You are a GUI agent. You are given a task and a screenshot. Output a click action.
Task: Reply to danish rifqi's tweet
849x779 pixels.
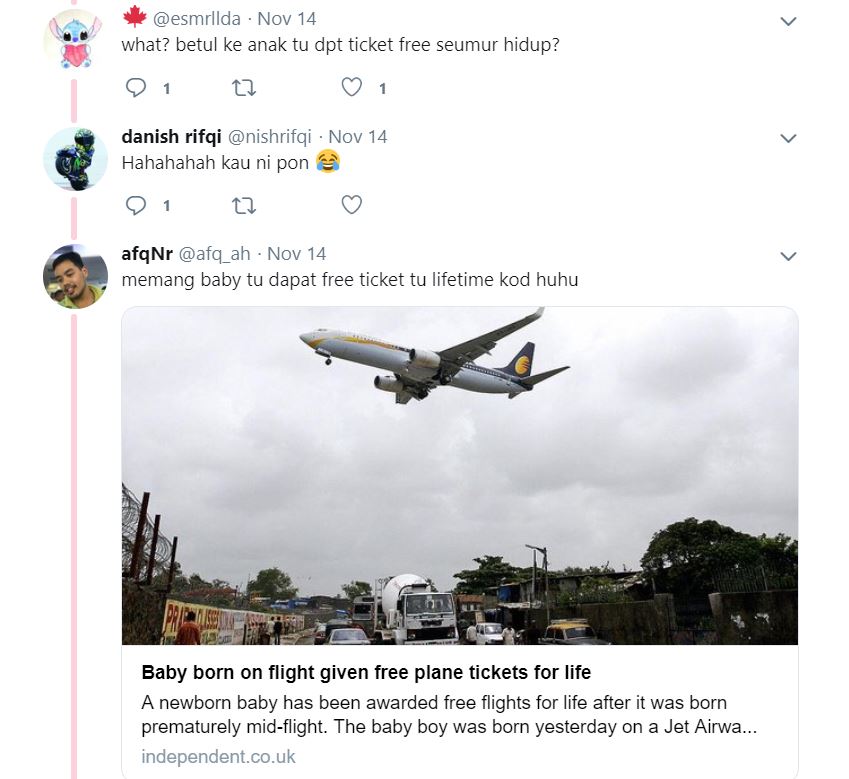(x=136, y=205)
